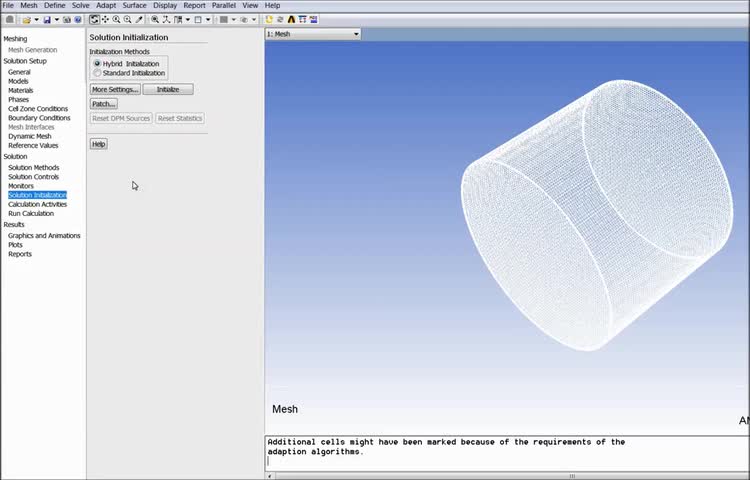Click the Help button in task panel
The image size is (750, 480).
99,144
